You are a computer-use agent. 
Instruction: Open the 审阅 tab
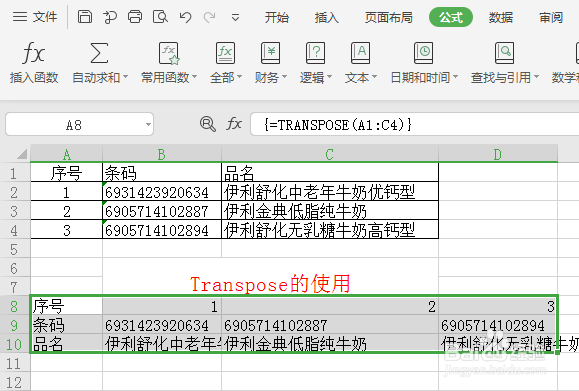click(551, 17)
